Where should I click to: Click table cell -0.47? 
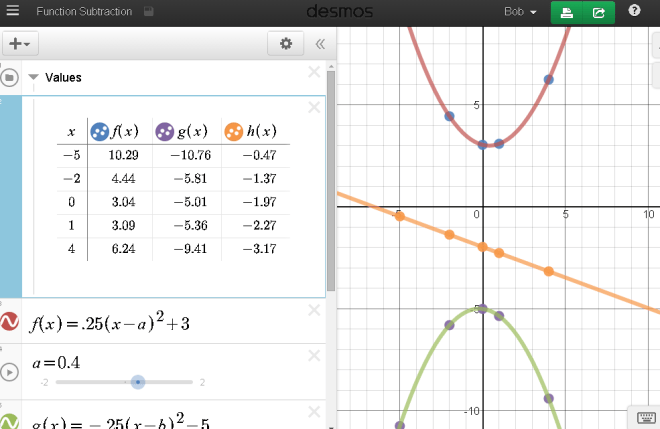259,155
